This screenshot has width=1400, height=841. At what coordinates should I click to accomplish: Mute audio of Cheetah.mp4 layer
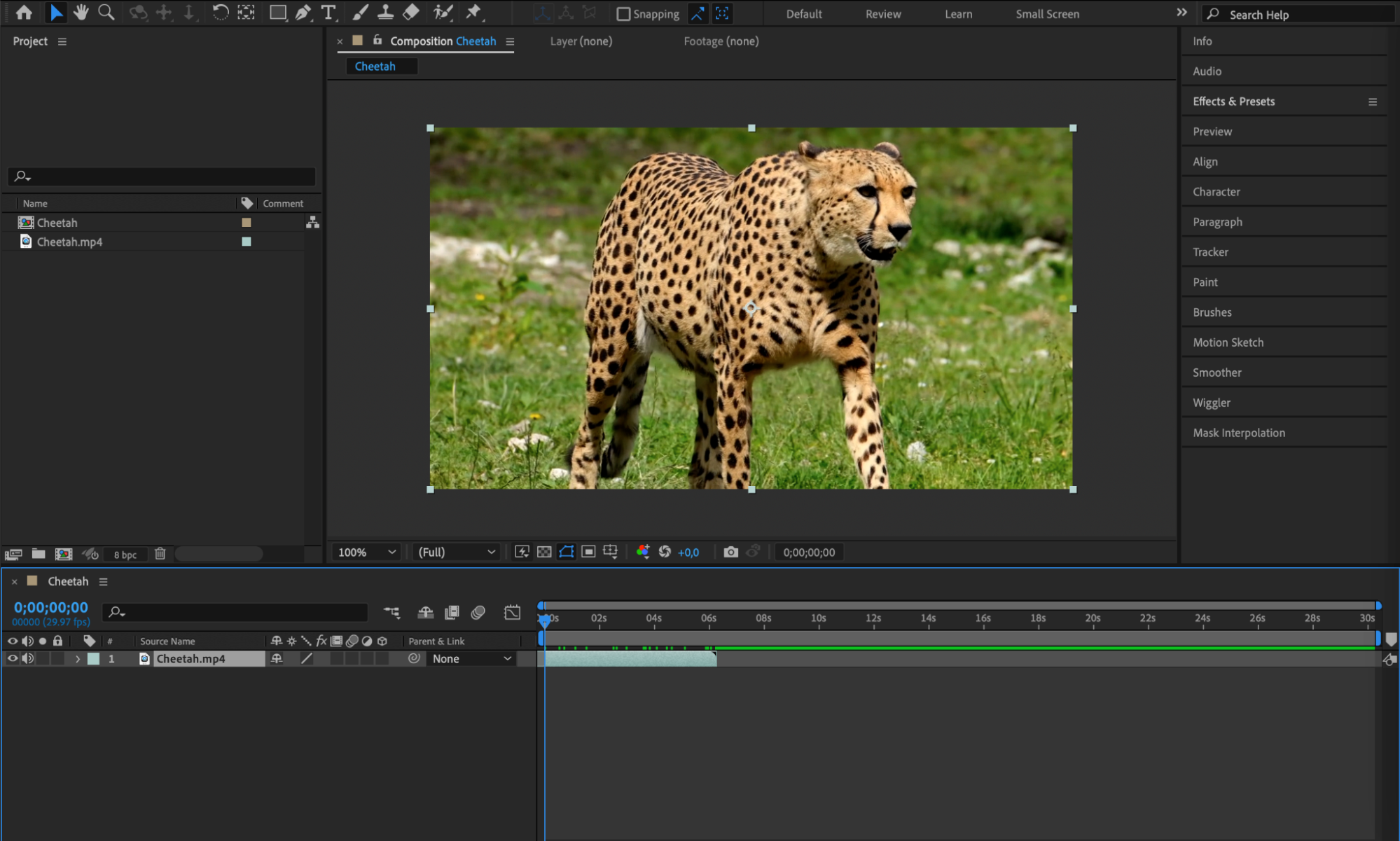click(x=27, y=658)
